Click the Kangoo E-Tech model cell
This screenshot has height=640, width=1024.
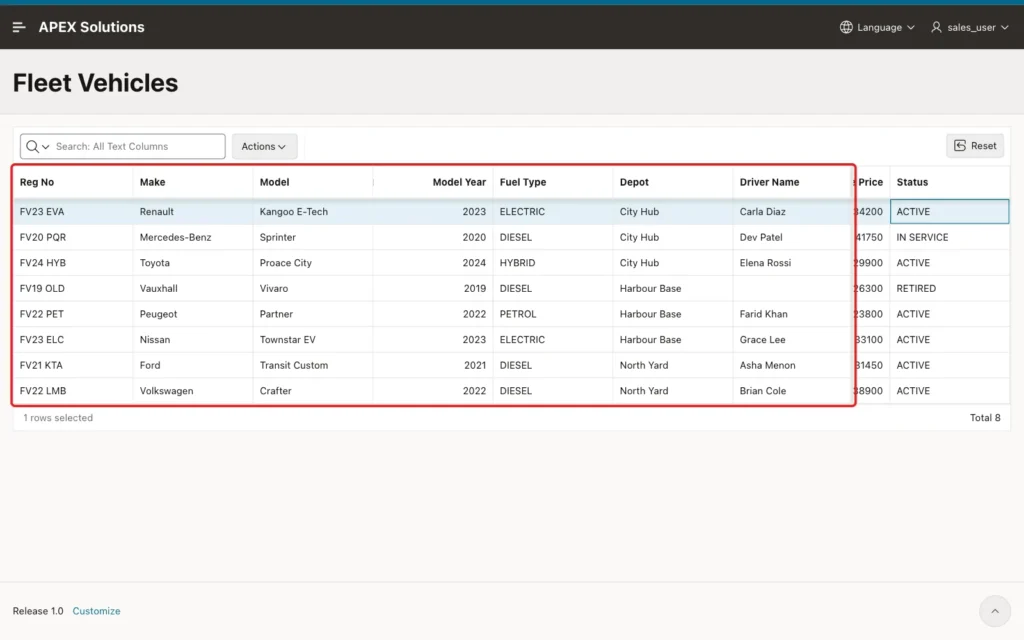pyautogui.click(x=313, y=212)
